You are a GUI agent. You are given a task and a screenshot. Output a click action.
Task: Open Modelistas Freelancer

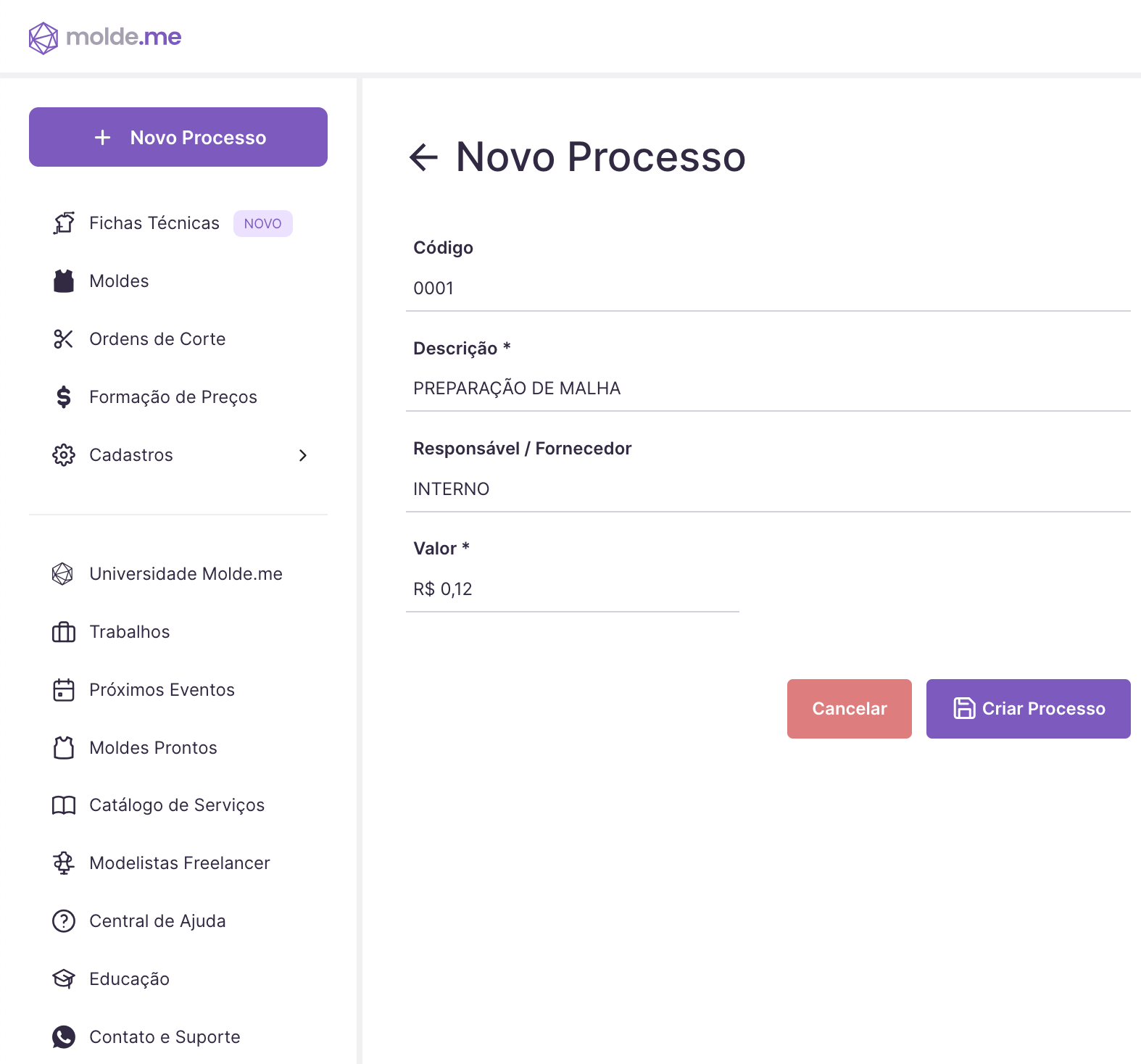click(x=180, y=863)
